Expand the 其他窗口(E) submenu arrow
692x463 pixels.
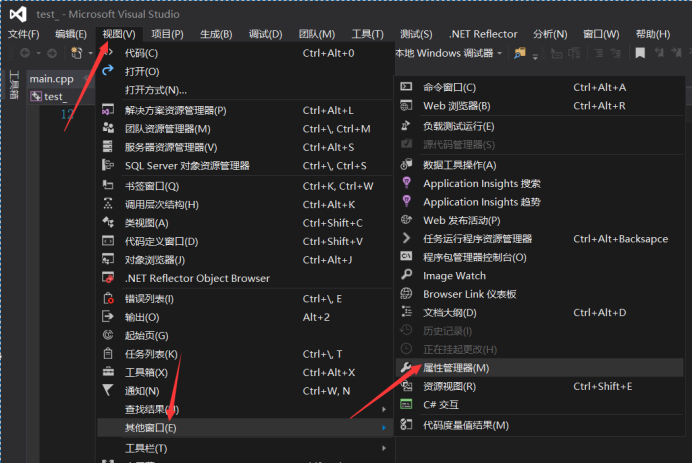(x=384, y=428)
